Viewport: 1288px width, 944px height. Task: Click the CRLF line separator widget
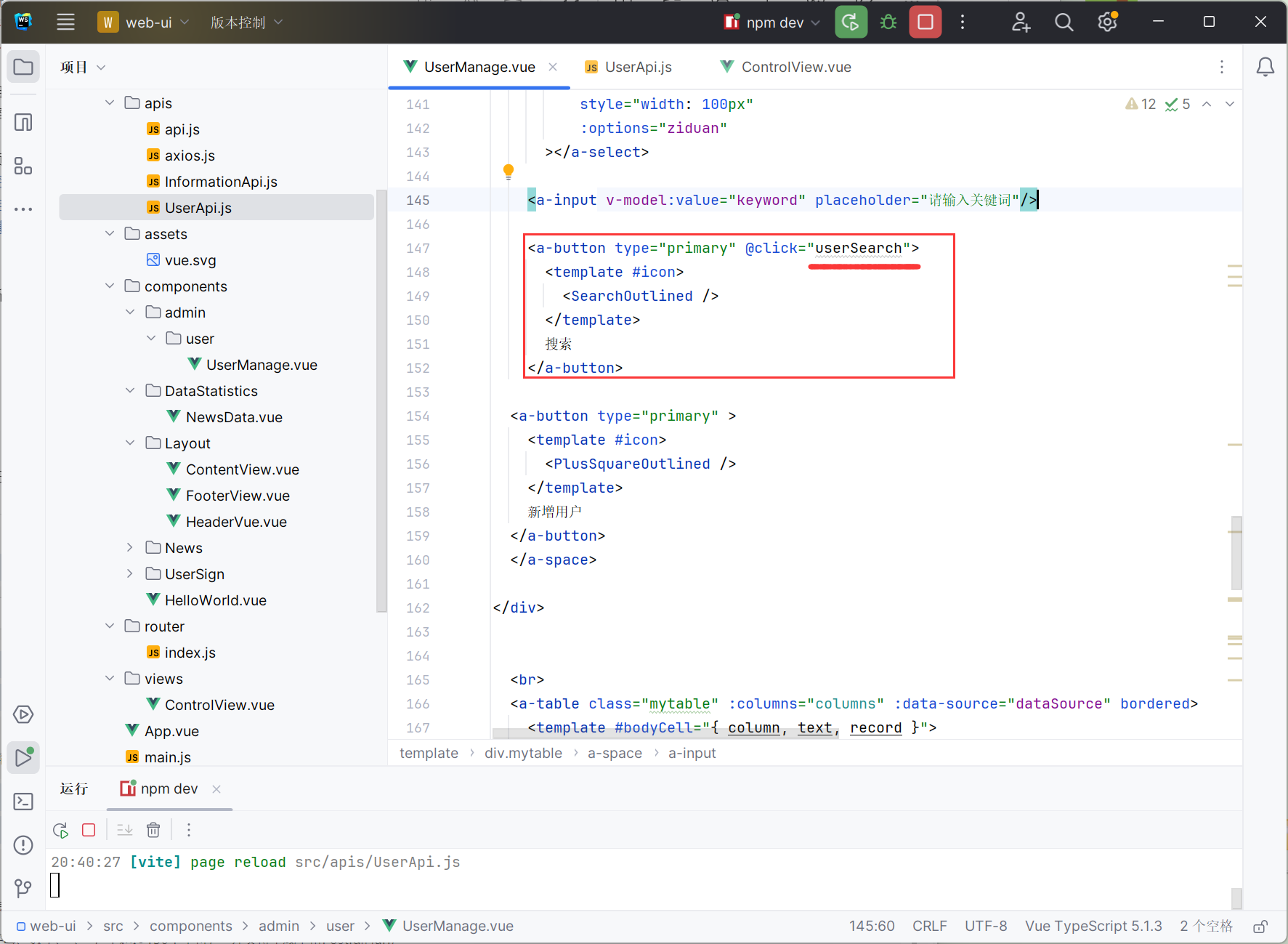(x=929, y=926)
